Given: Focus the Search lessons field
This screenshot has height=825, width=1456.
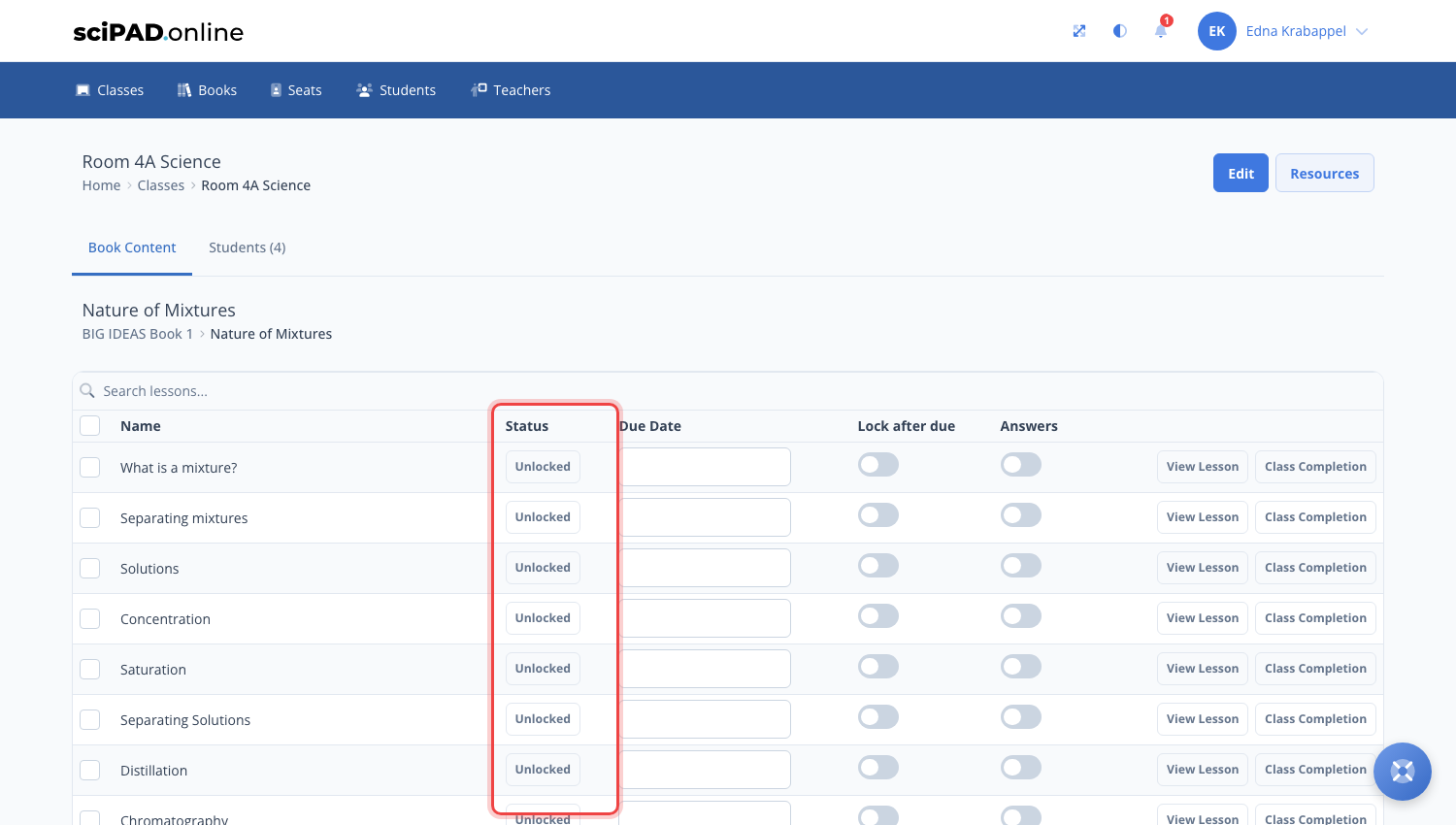Looking at the screenshot, I should pos(728,391).
